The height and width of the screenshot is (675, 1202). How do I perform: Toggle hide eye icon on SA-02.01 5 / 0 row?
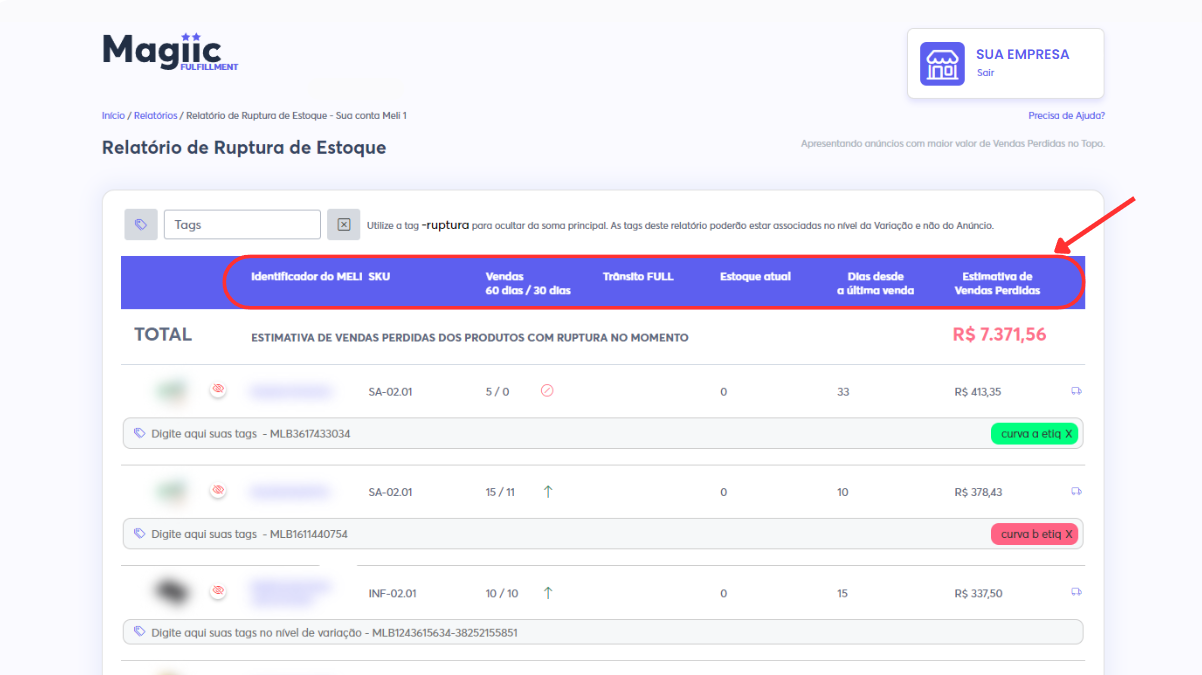click(x=218, y=390)
